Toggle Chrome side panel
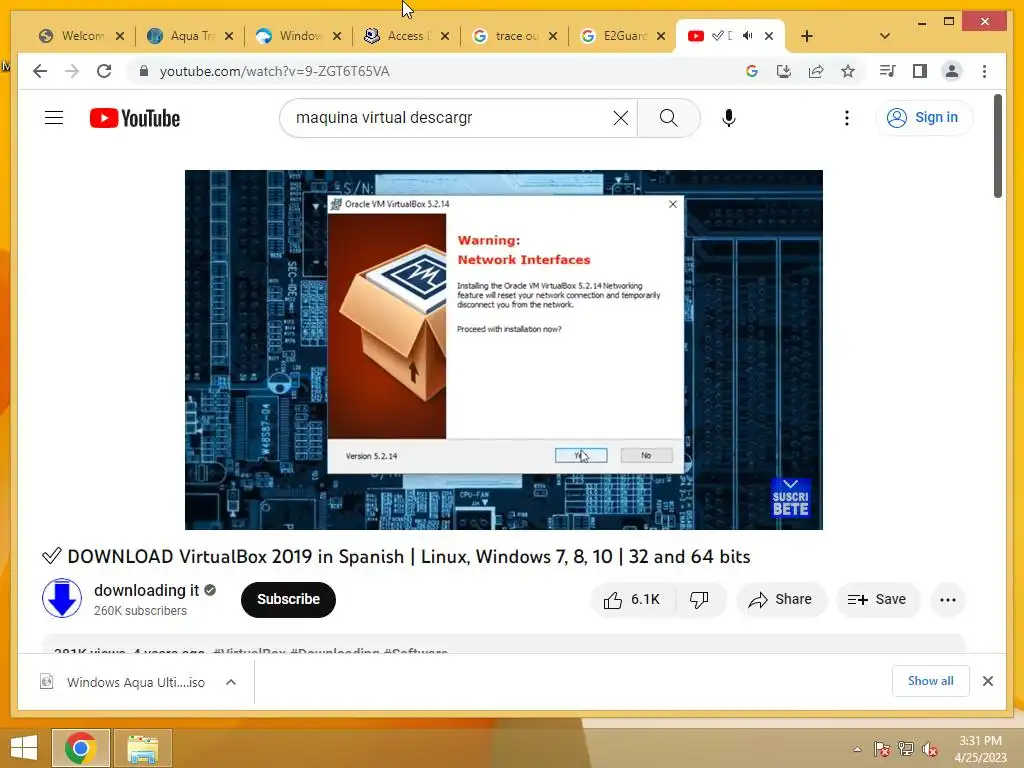The image size is (1024, 768). point(920,71)
